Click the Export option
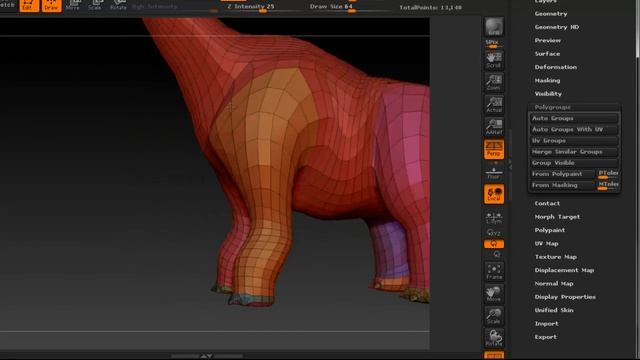640x360 pixels. 545,337
